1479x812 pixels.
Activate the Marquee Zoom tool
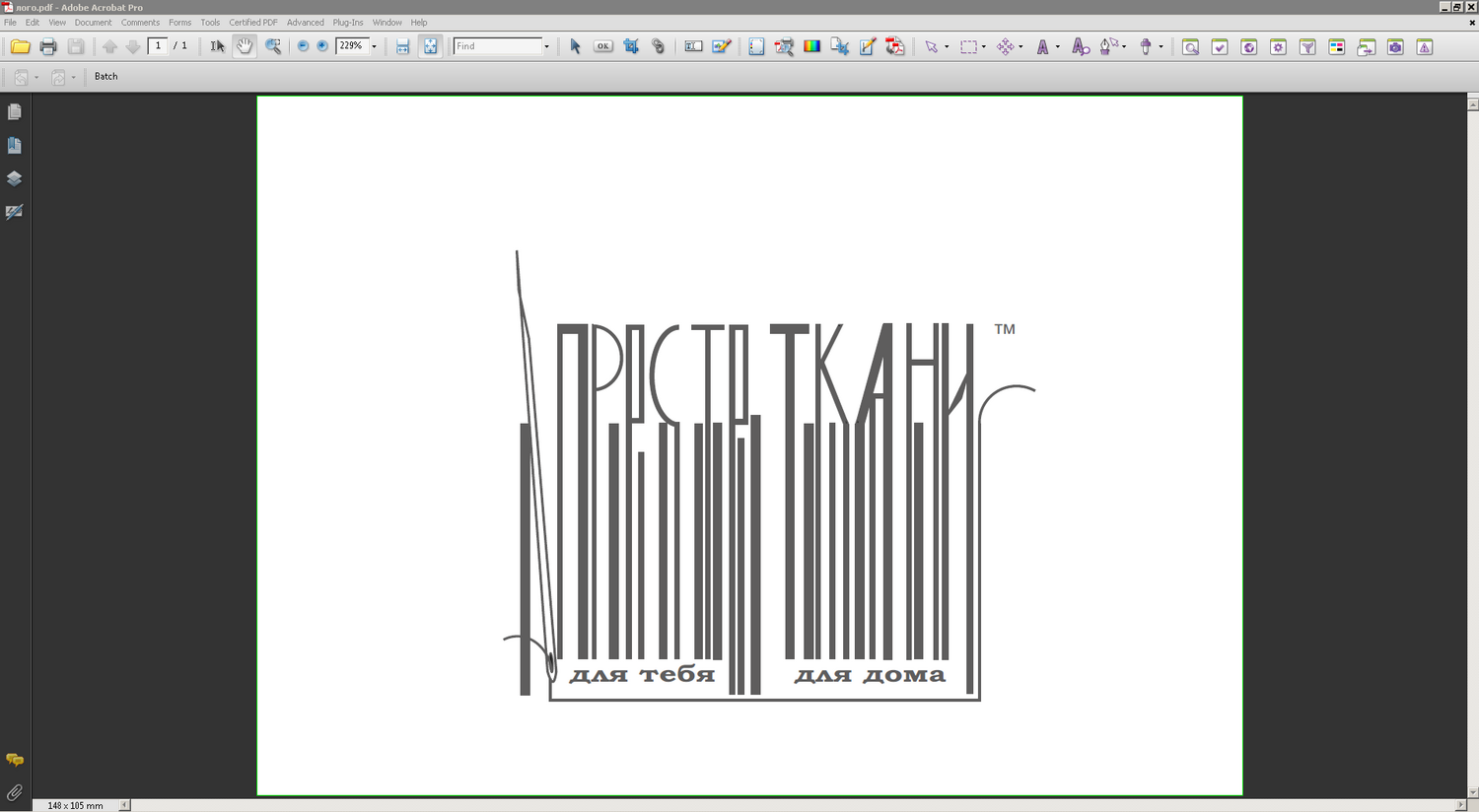pyautogui.click(x=273, y=46)
